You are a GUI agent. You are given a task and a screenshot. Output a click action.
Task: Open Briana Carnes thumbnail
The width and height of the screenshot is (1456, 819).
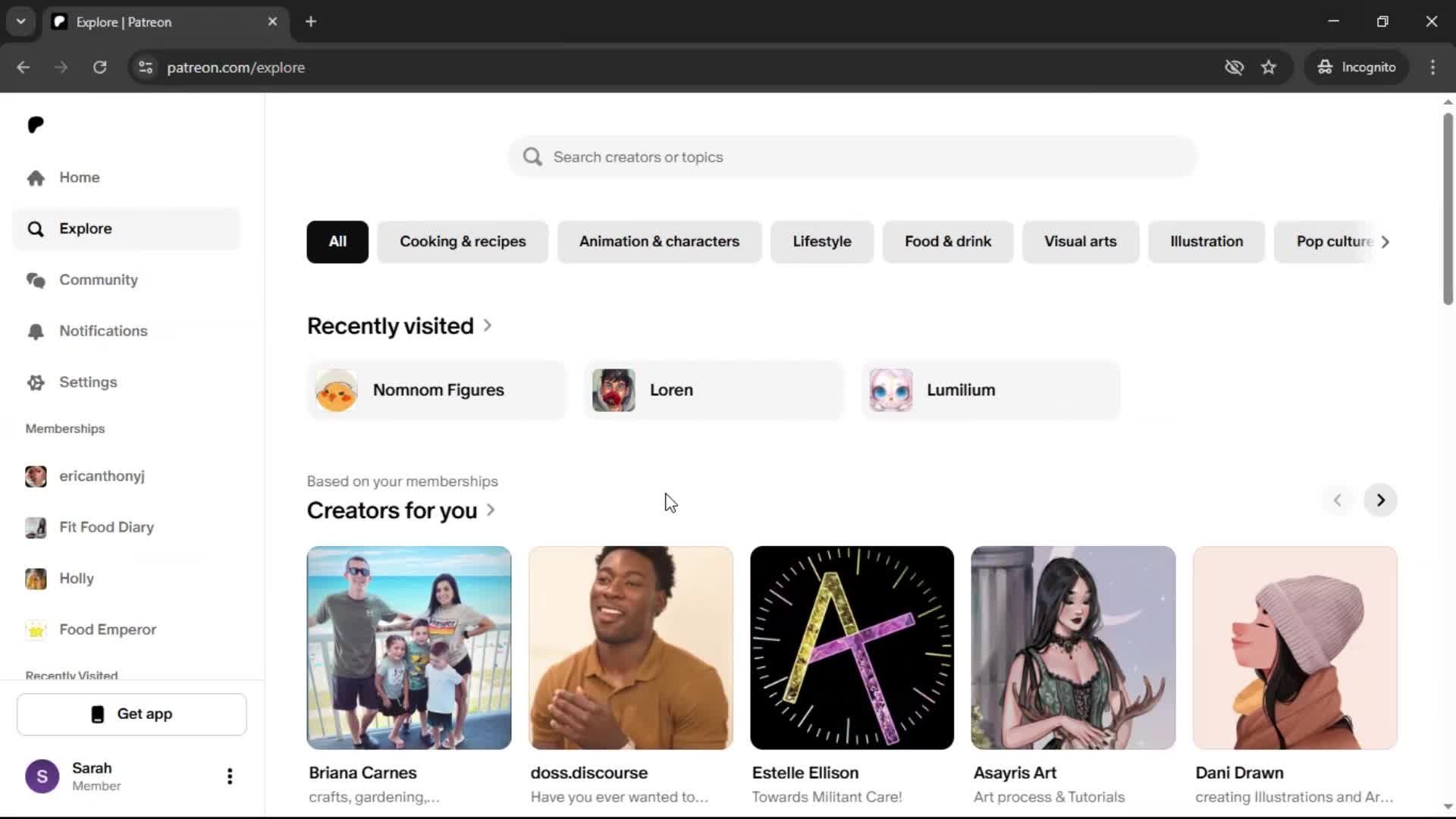coord(409,648)
